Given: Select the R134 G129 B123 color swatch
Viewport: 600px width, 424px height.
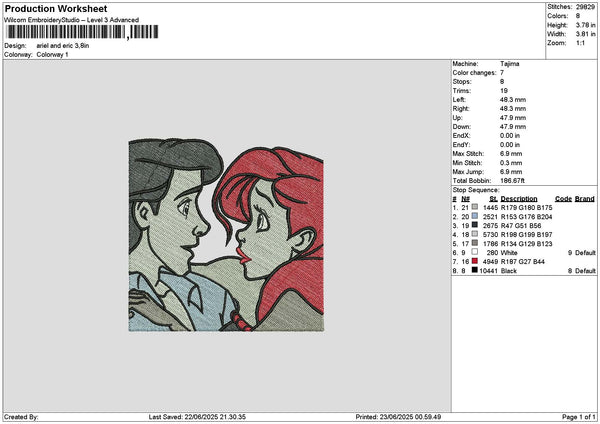Looking at the screenshot, I should point(475,243).
